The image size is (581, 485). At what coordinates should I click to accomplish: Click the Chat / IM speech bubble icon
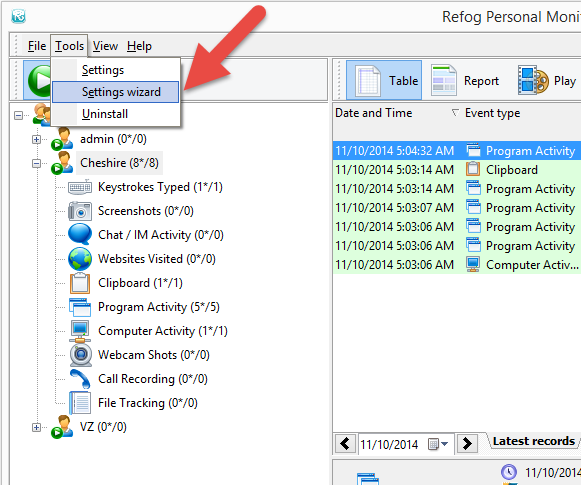pyautogui.click(x=80, y=234)
